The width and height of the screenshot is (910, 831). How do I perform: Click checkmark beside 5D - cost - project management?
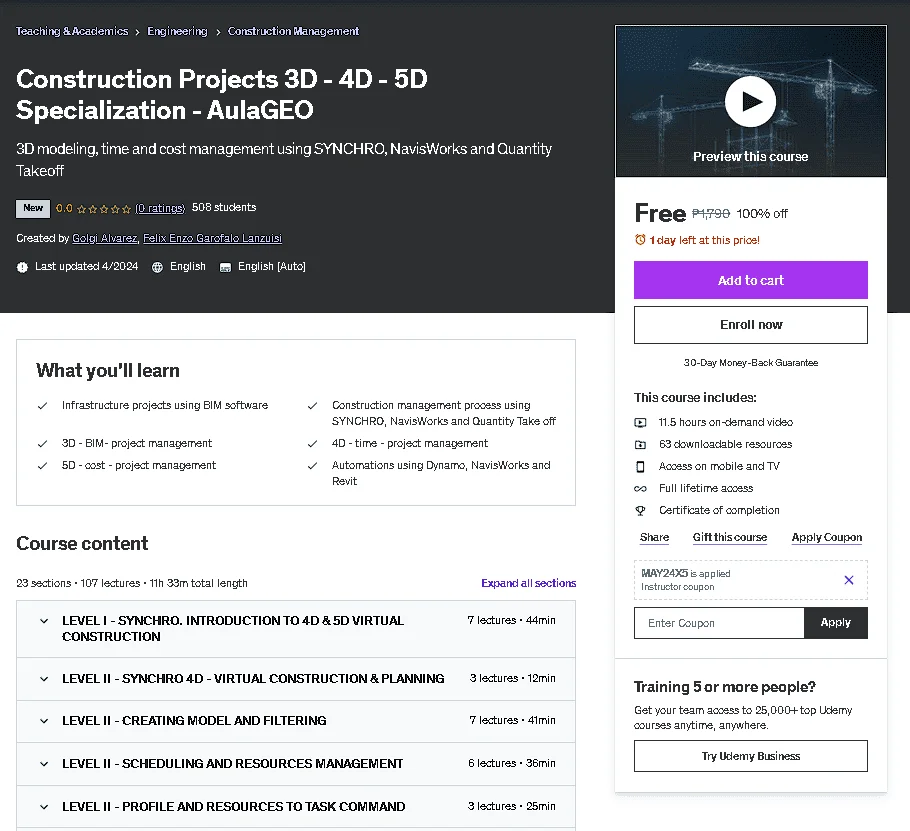pyautogui.click(x=42, y=466)
